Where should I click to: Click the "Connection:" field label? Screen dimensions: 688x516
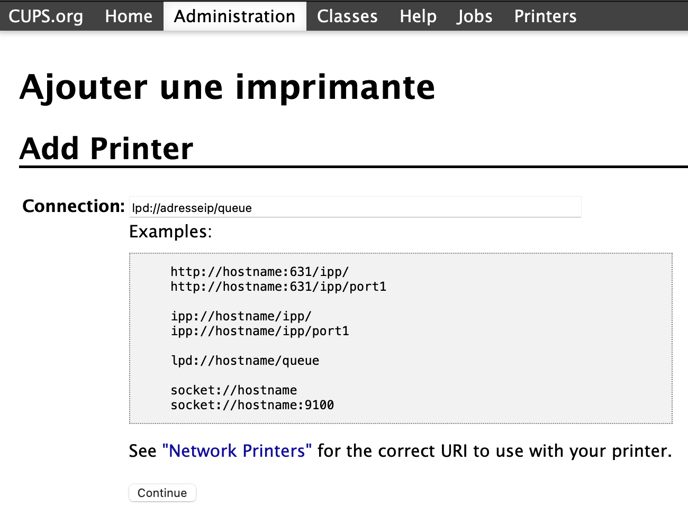tap(73, 206)
